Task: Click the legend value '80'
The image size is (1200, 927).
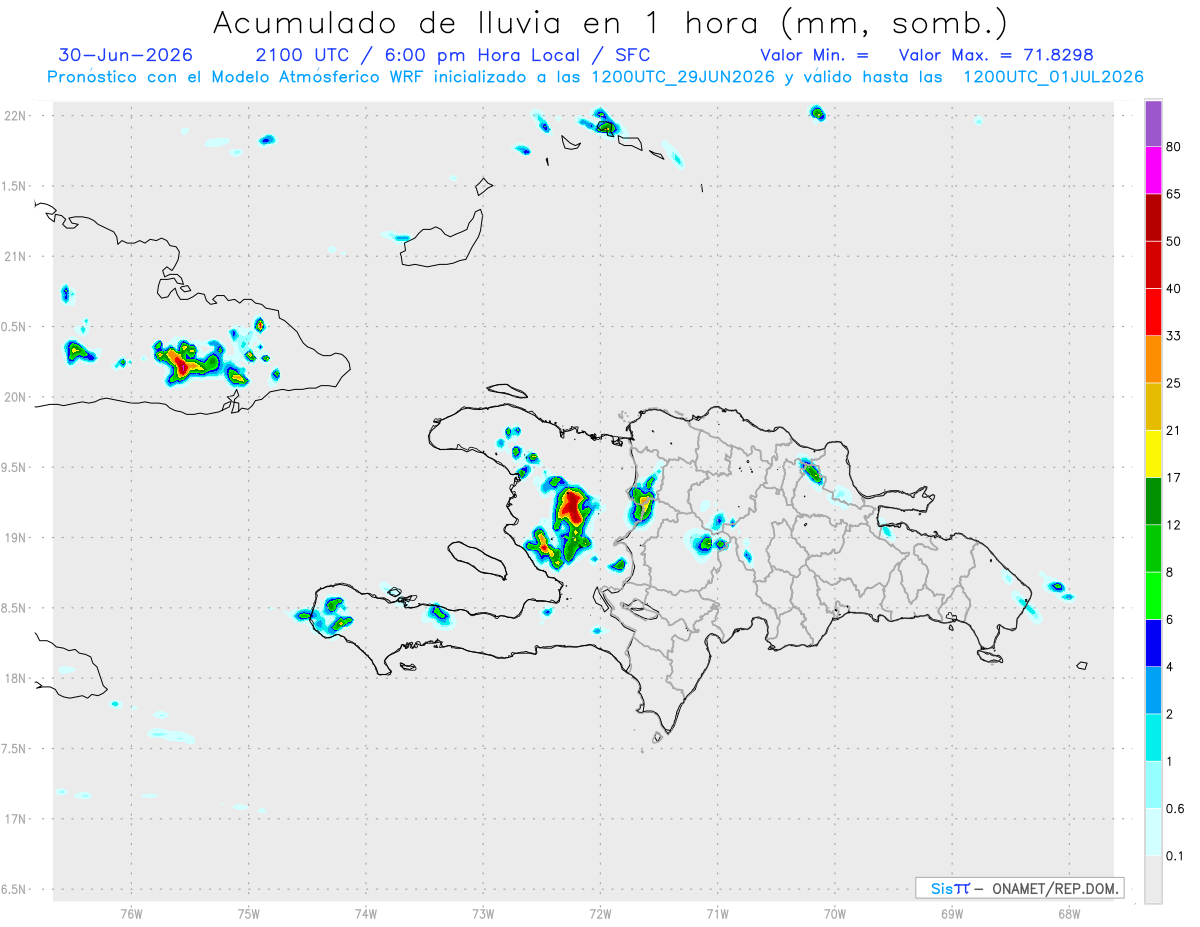Action: (x=1174, y=148)
